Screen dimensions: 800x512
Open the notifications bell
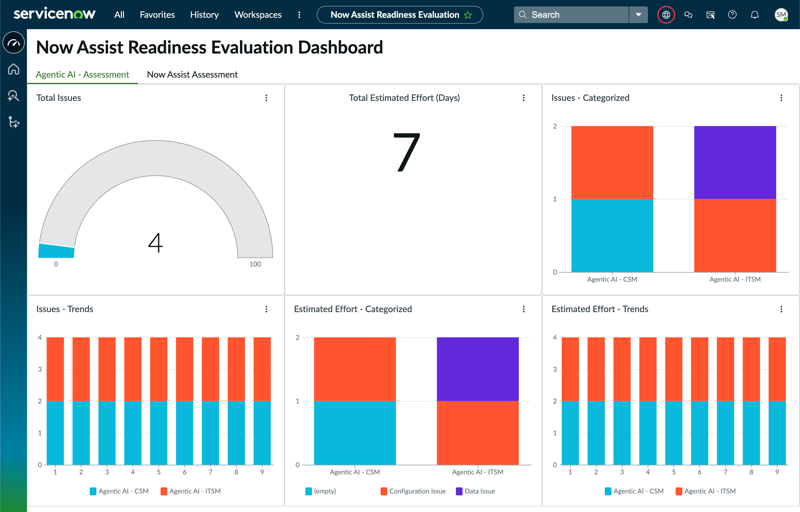click(755, 15)
